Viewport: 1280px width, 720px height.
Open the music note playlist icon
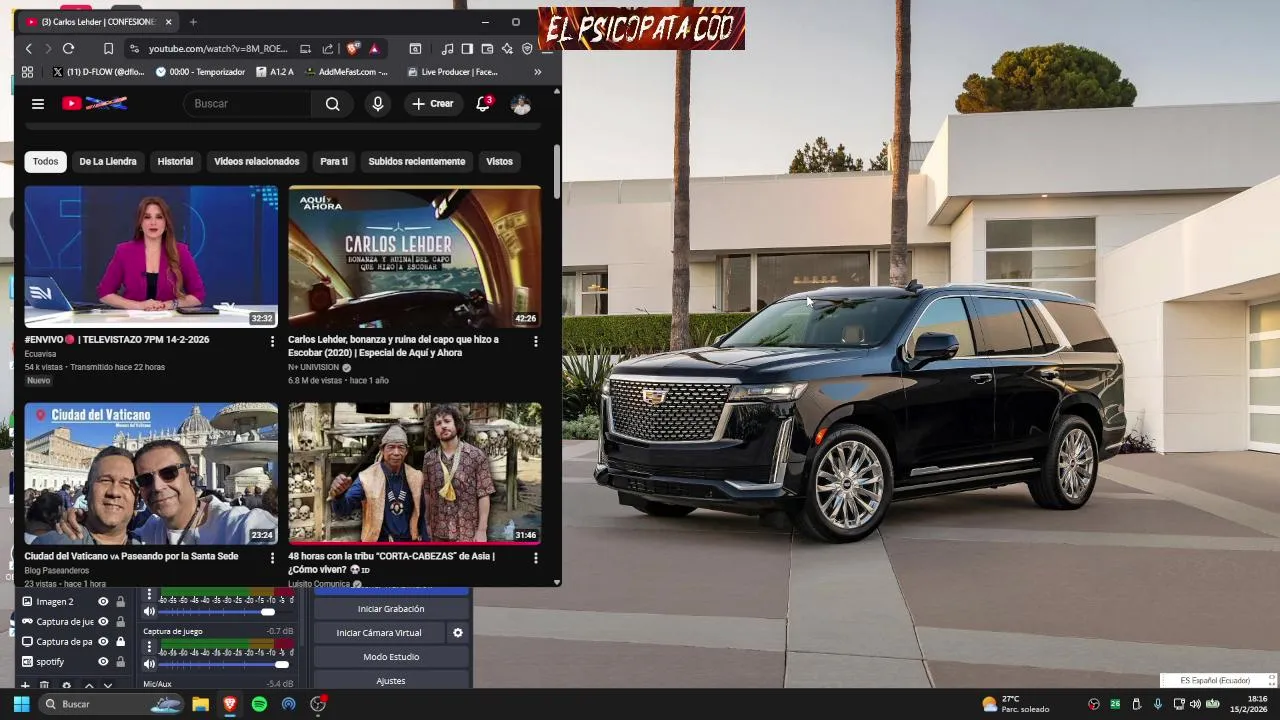click(x=447, y=48)
